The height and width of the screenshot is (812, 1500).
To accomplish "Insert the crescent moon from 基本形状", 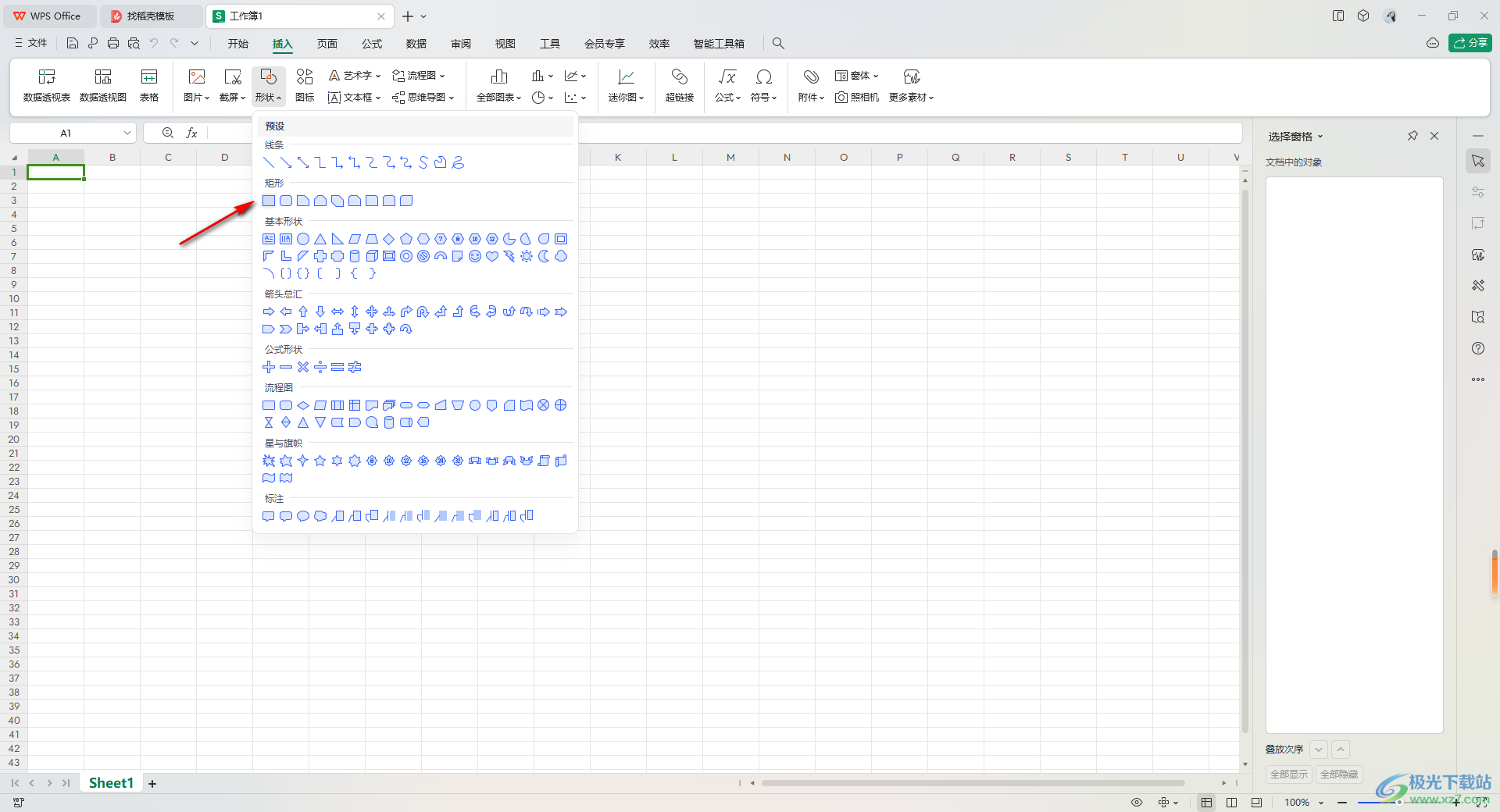I will (x=544, y=256).
